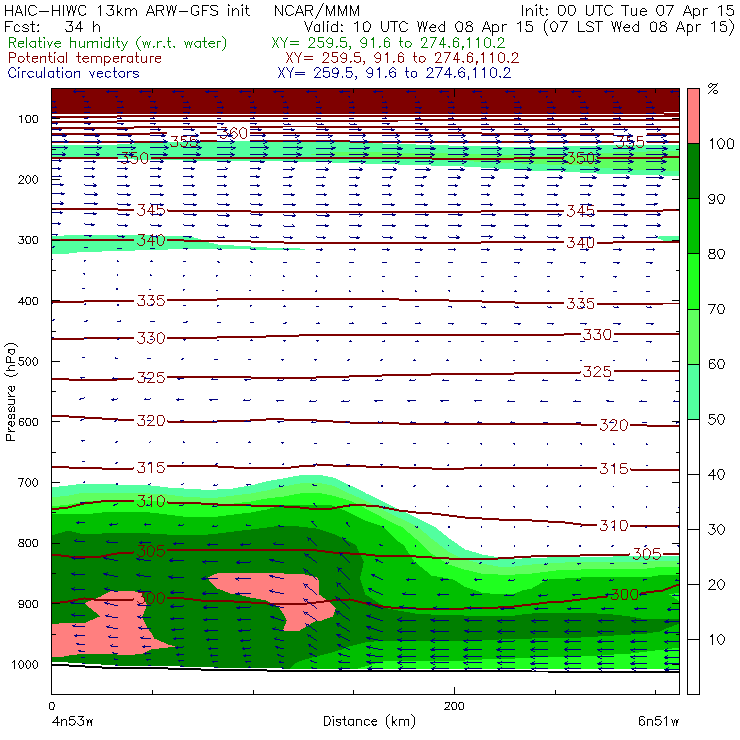This screenshot has height=740, width=740.
Task: Select 'Valid: 10 UTC Wed 08 Apr 15' text
Action: pyautogui.click(x=419, y=27)
